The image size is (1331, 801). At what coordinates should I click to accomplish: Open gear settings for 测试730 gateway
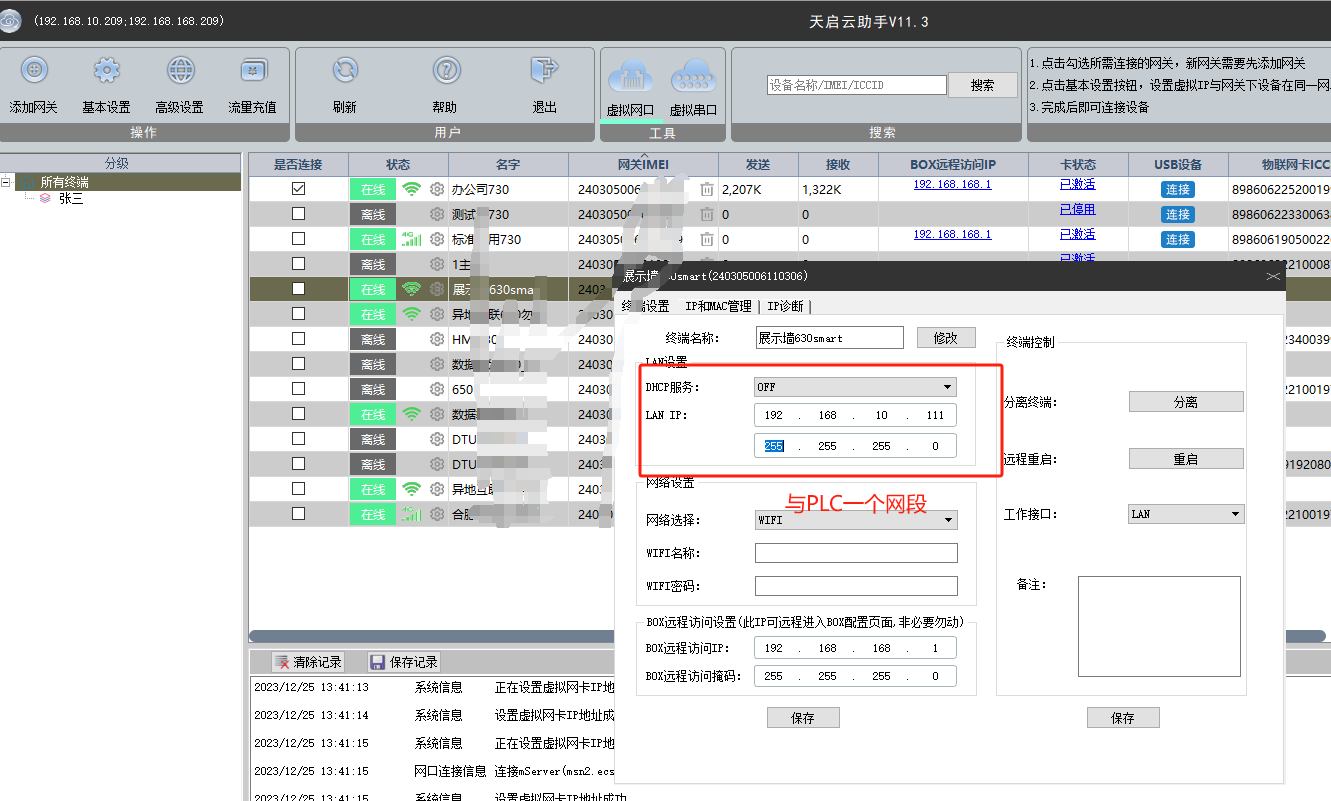point(437,214)
